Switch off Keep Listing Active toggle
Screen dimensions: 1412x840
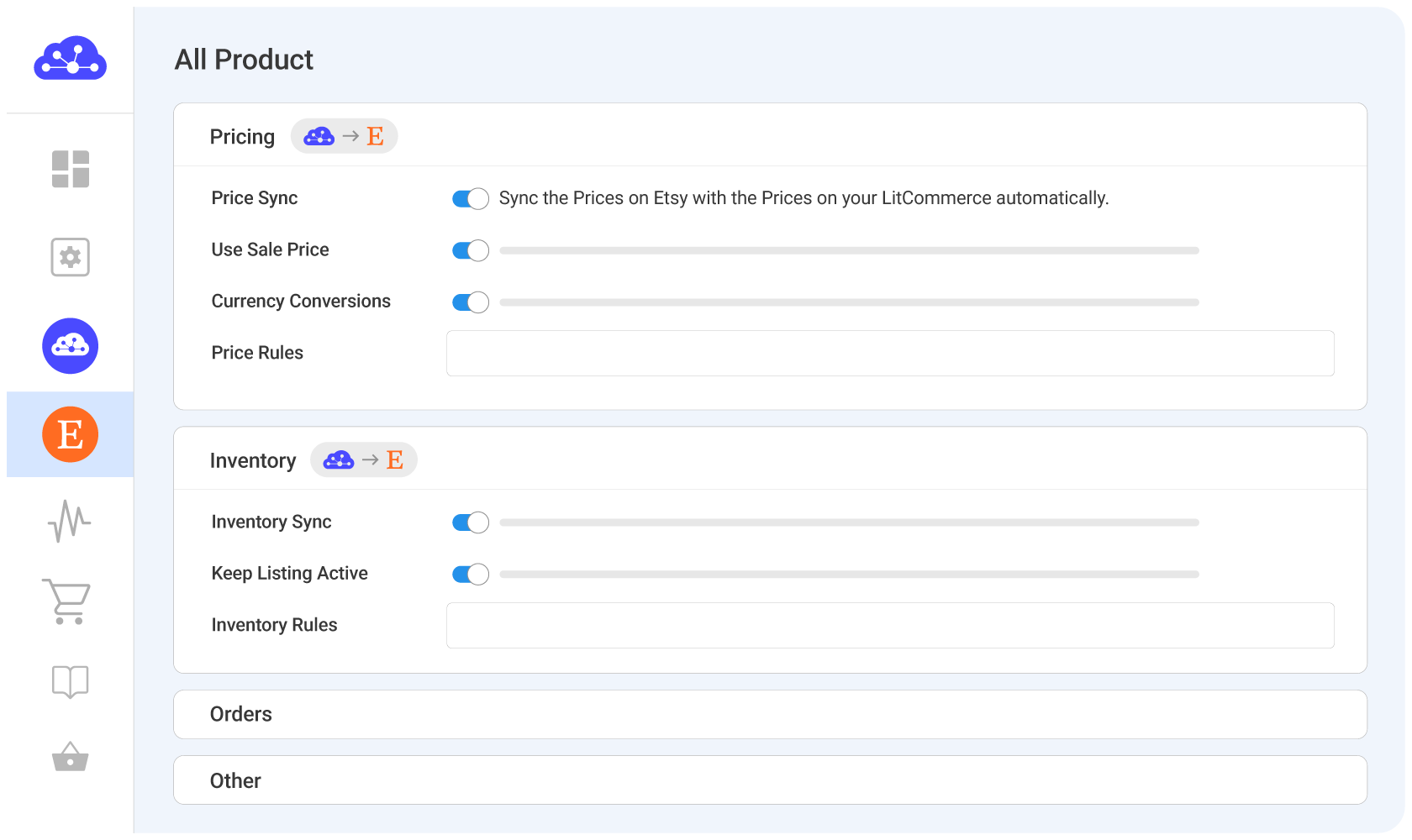470,575
